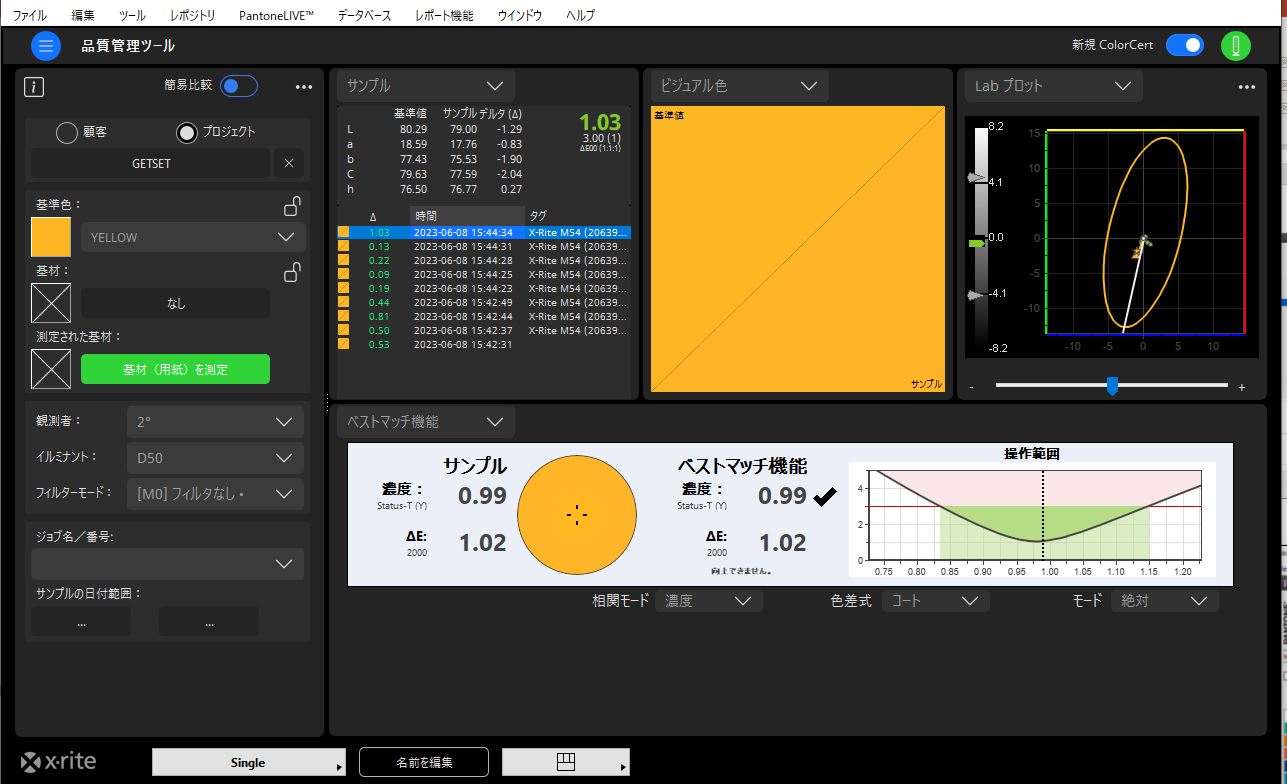Viewport: 1287px width, 784px height.
Task: Open the Lab プロット panel's three-dots menu
Action: [1246, 87]
